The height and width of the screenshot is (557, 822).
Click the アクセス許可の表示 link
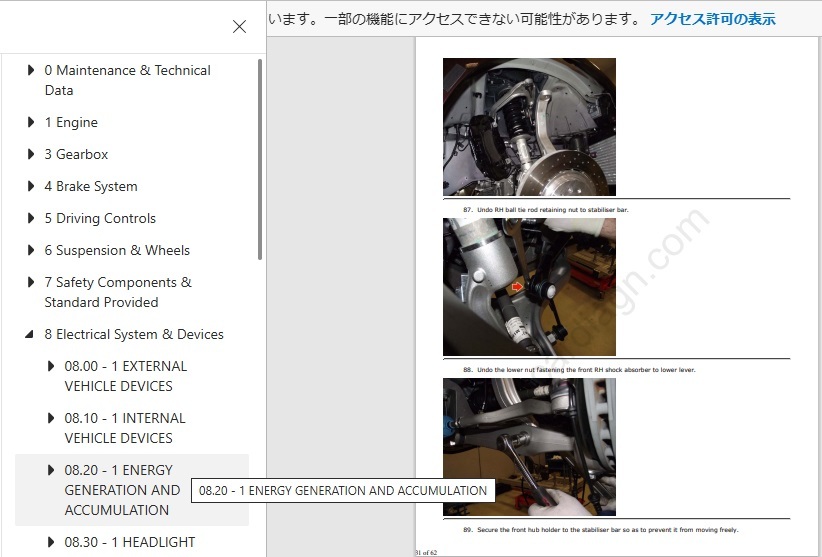[712, 19]
